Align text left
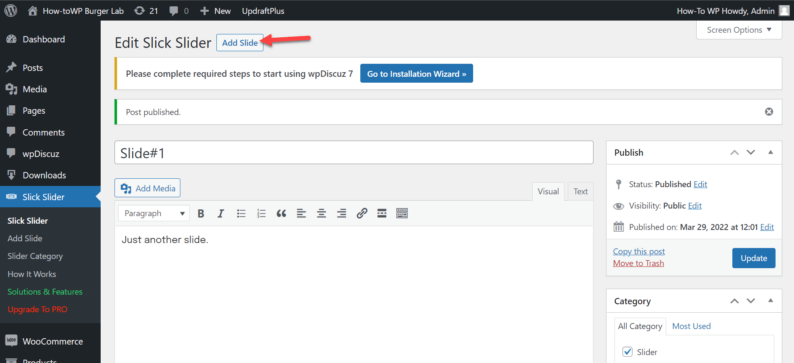 (301, 214)
